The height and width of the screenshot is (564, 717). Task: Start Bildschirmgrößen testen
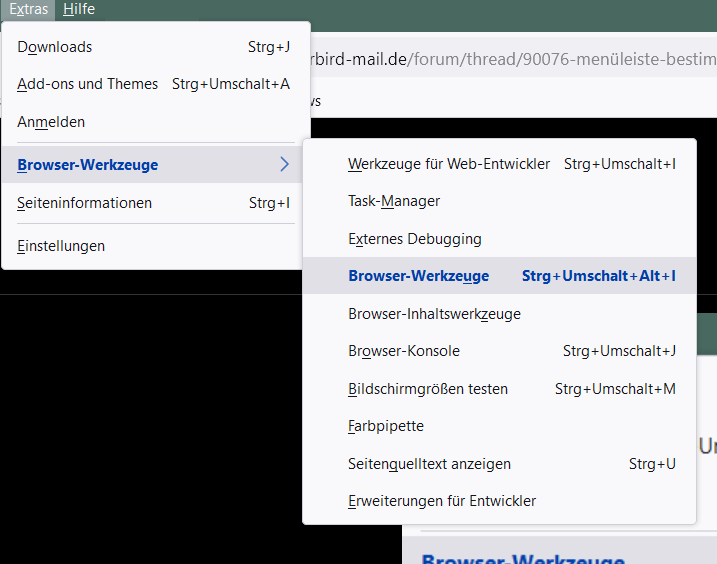[x=428, y=389]
